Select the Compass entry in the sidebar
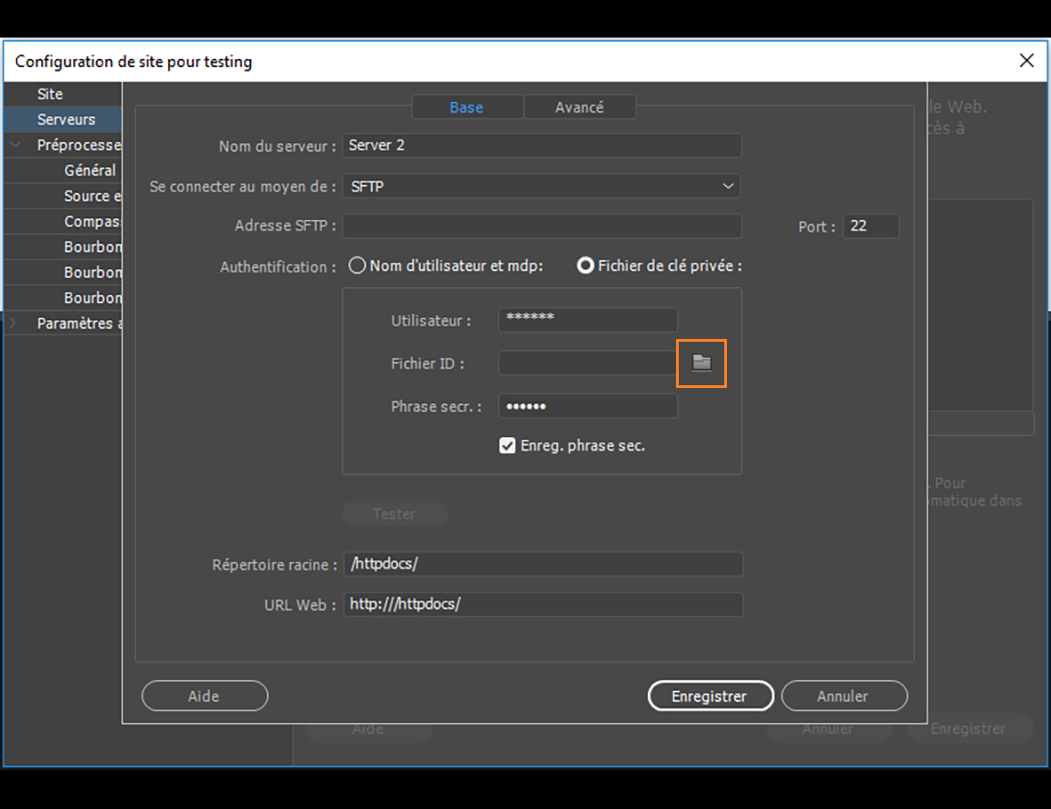The width and height of the screenshot is (1051, 809). tap(92, 221)
